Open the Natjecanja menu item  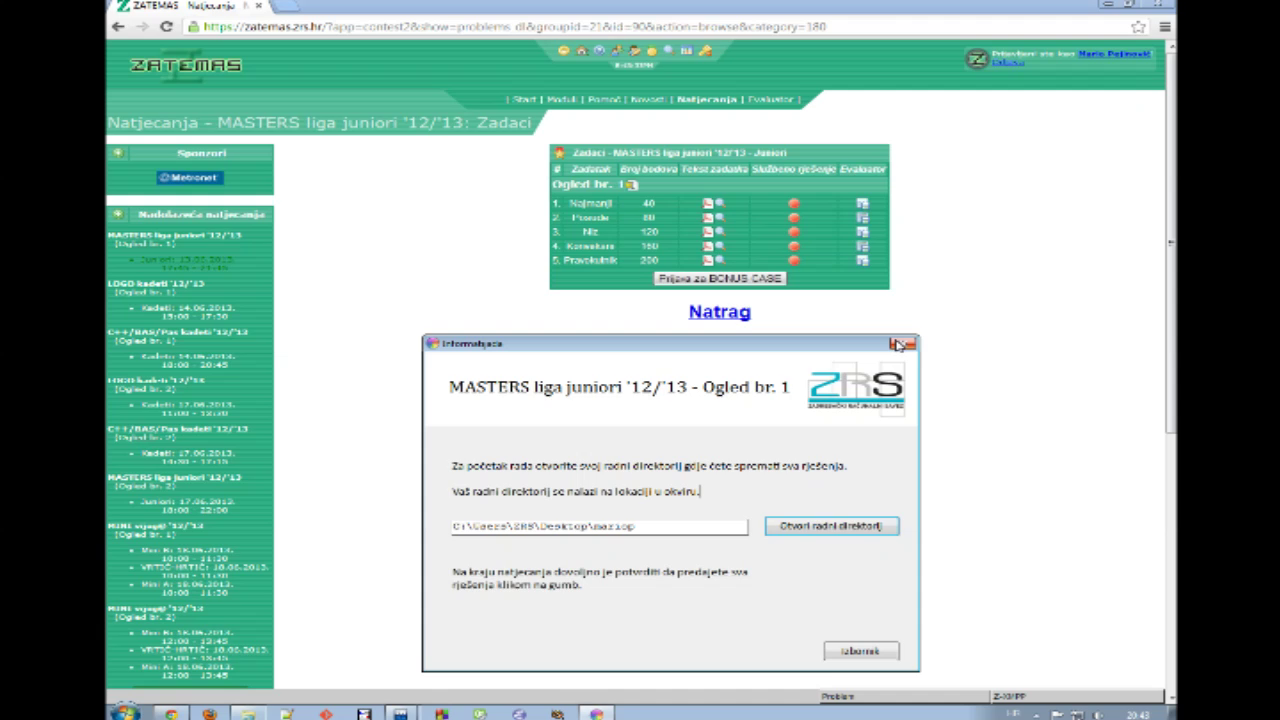[706, 99]
